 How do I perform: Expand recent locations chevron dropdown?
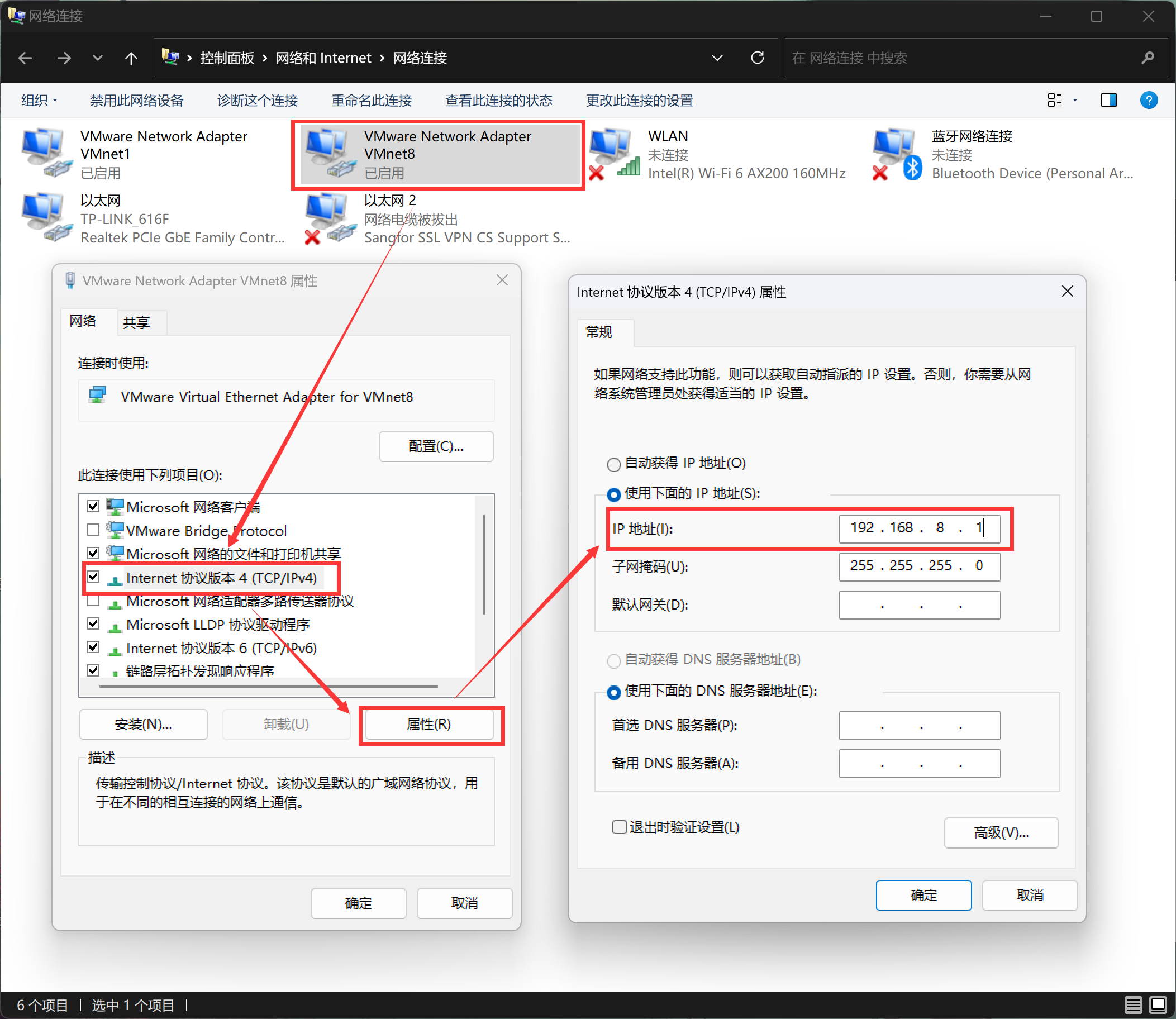point(97,58)
